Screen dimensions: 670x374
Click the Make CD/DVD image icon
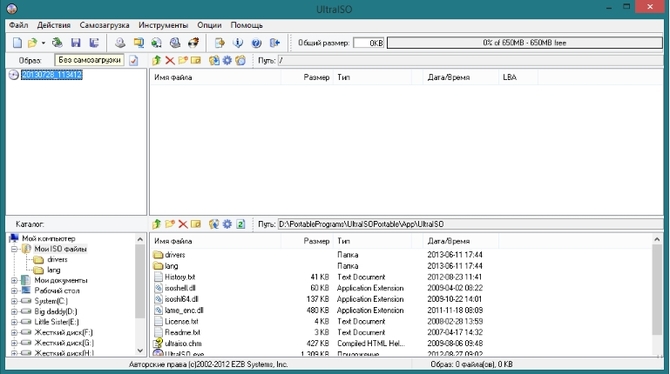click(x=120, y=43)
